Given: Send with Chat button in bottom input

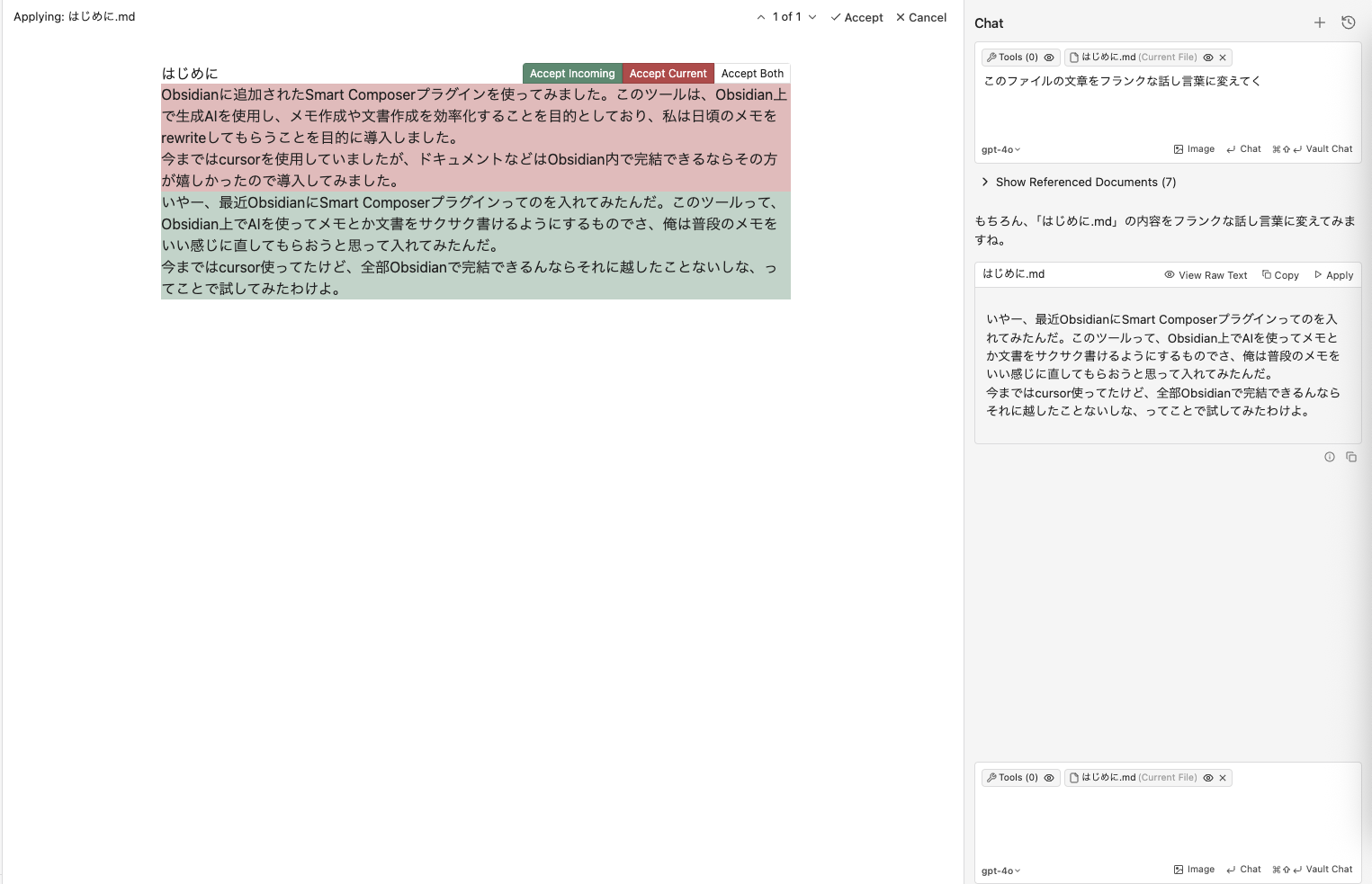Looking at the screenshot, I should 1243,870.
